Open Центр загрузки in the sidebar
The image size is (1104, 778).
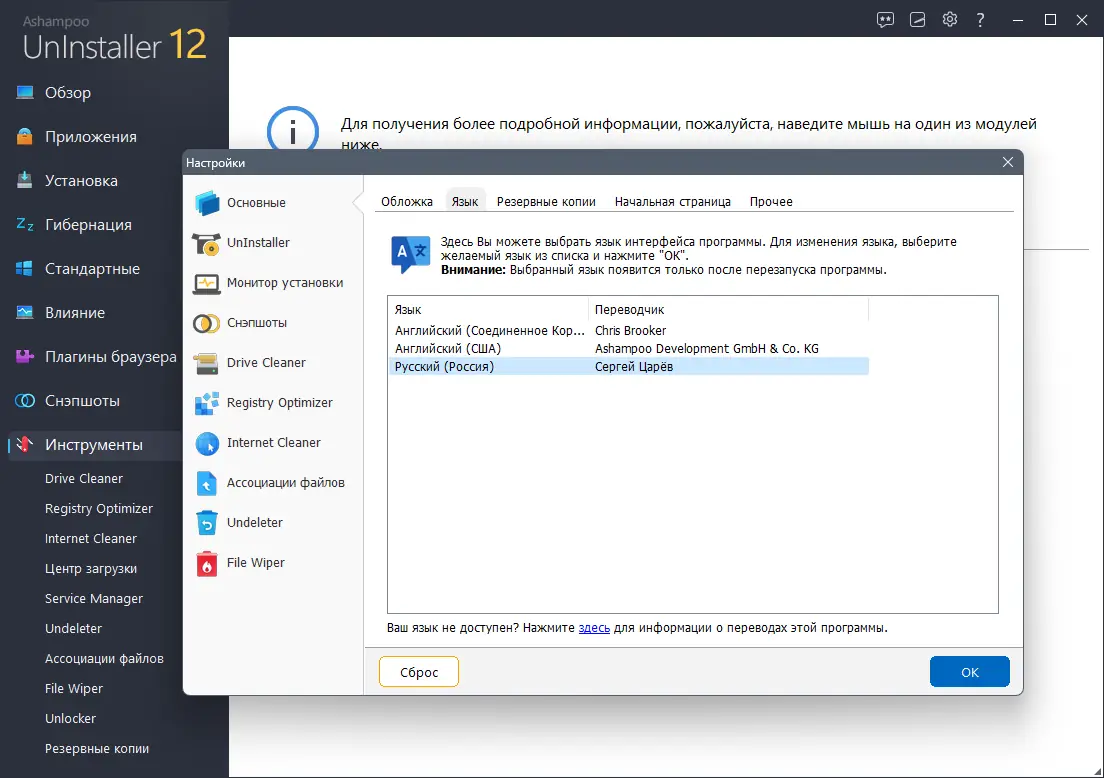(91, 568)
